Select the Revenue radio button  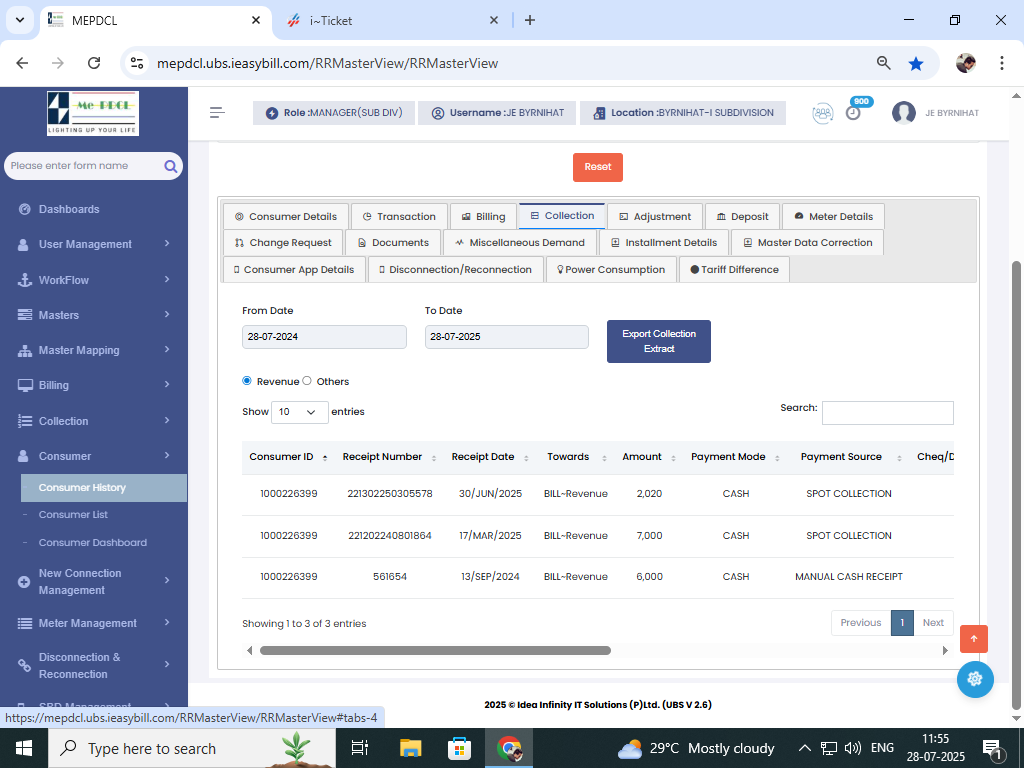(247, 381)
